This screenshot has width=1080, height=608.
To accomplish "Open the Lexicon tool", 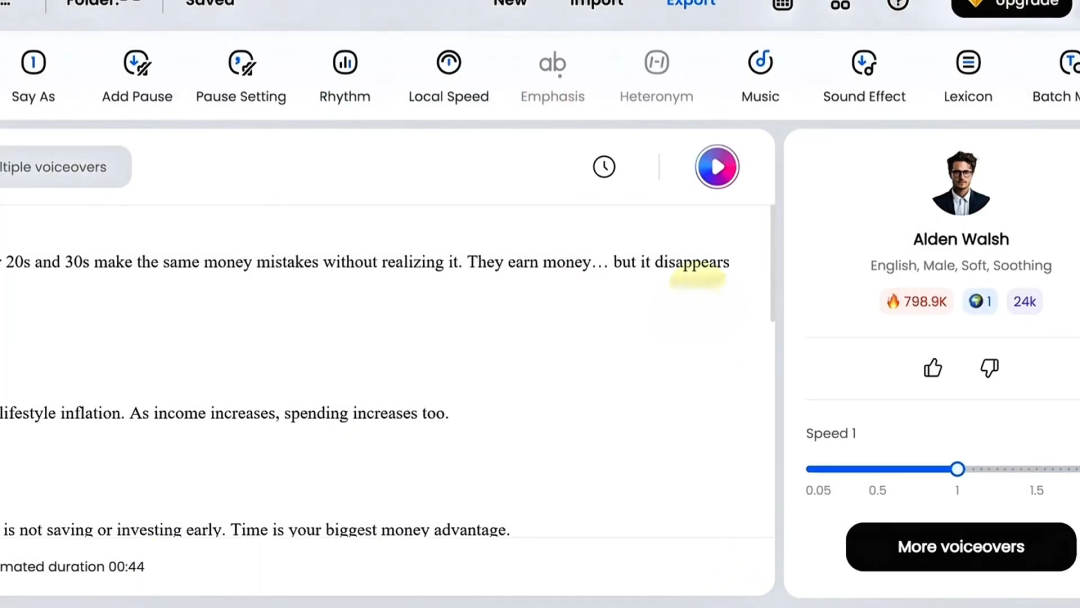I will point(968,76).
